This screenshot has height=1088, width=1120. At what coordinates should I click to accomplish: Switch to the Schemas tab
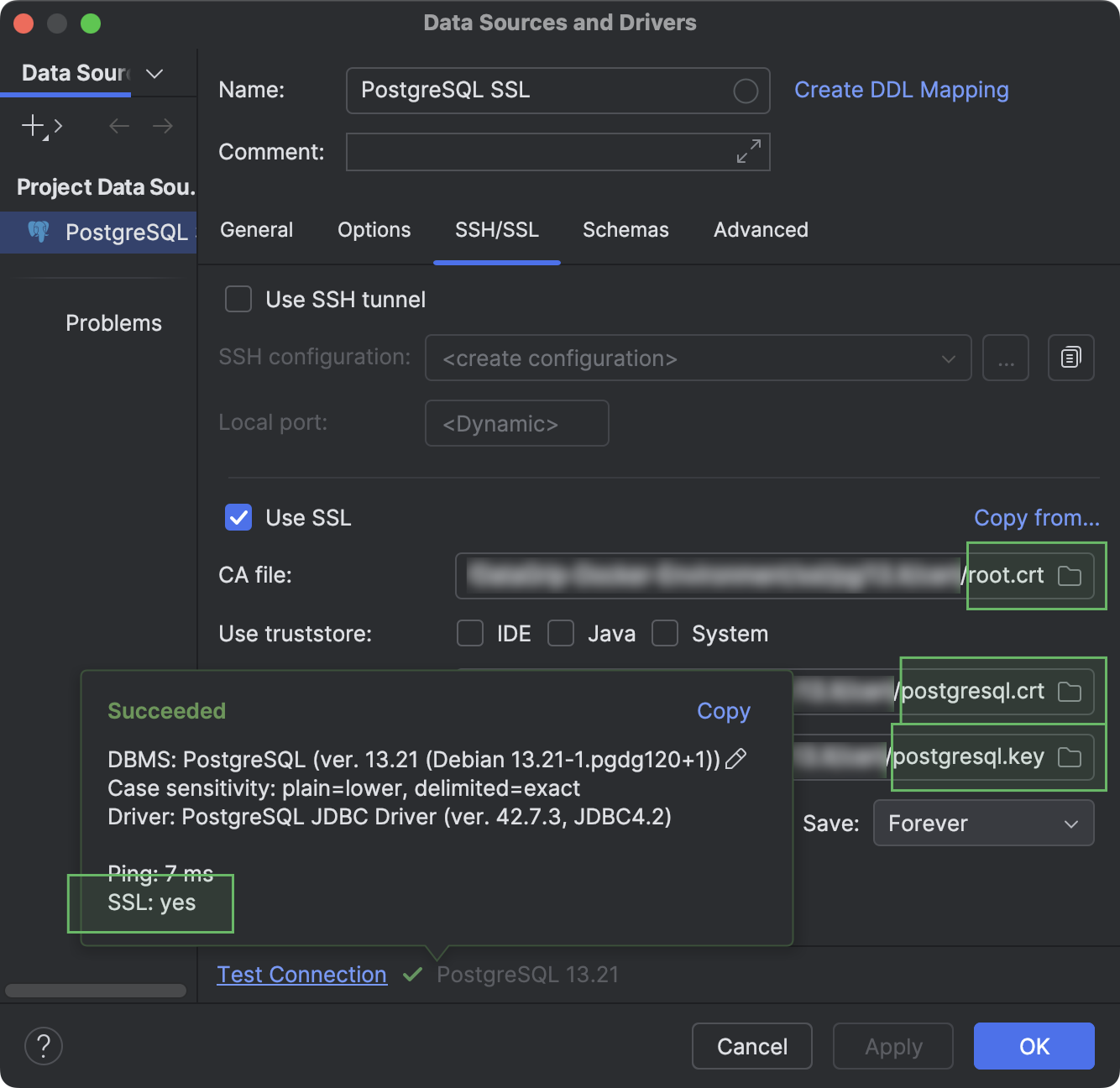pos(625,229)
